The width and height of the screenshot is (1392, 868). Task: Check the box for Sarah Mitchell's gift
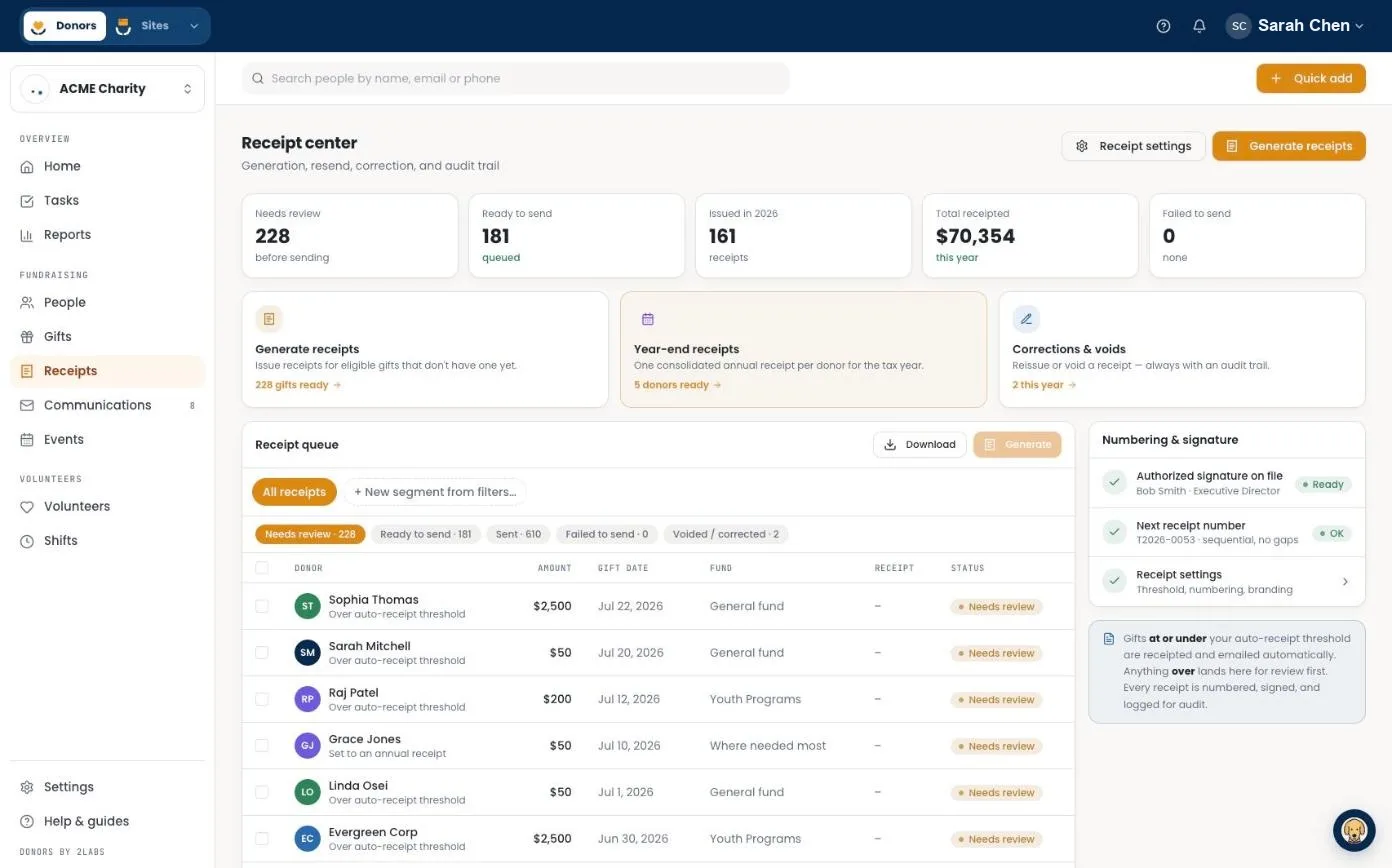pyautogui.click(x=262, y=653)
